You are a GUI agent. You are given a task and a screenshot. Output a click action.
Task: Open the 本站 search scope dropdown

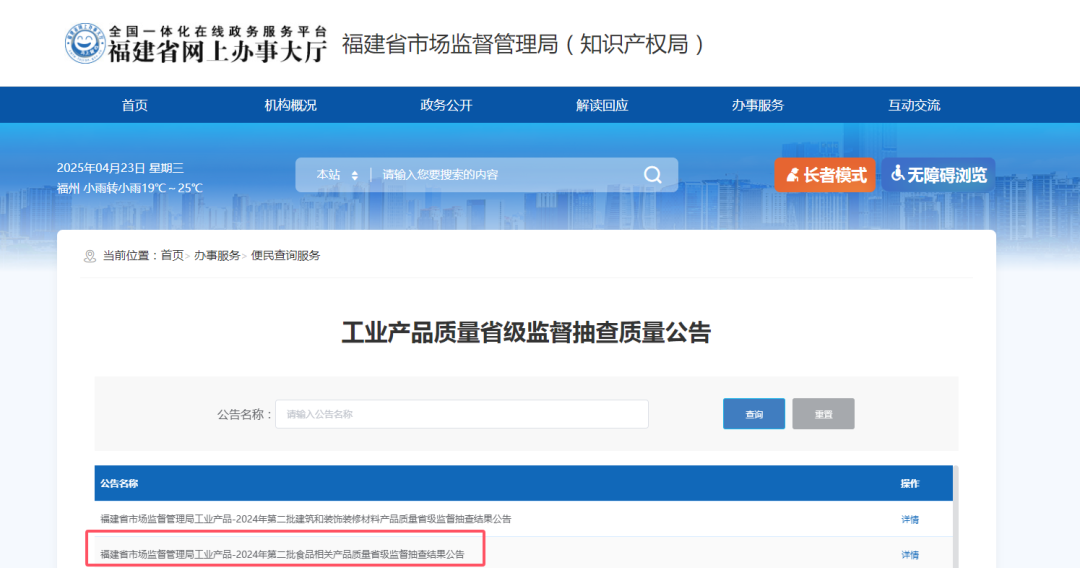pyautogui.click(x=337, y=175)
